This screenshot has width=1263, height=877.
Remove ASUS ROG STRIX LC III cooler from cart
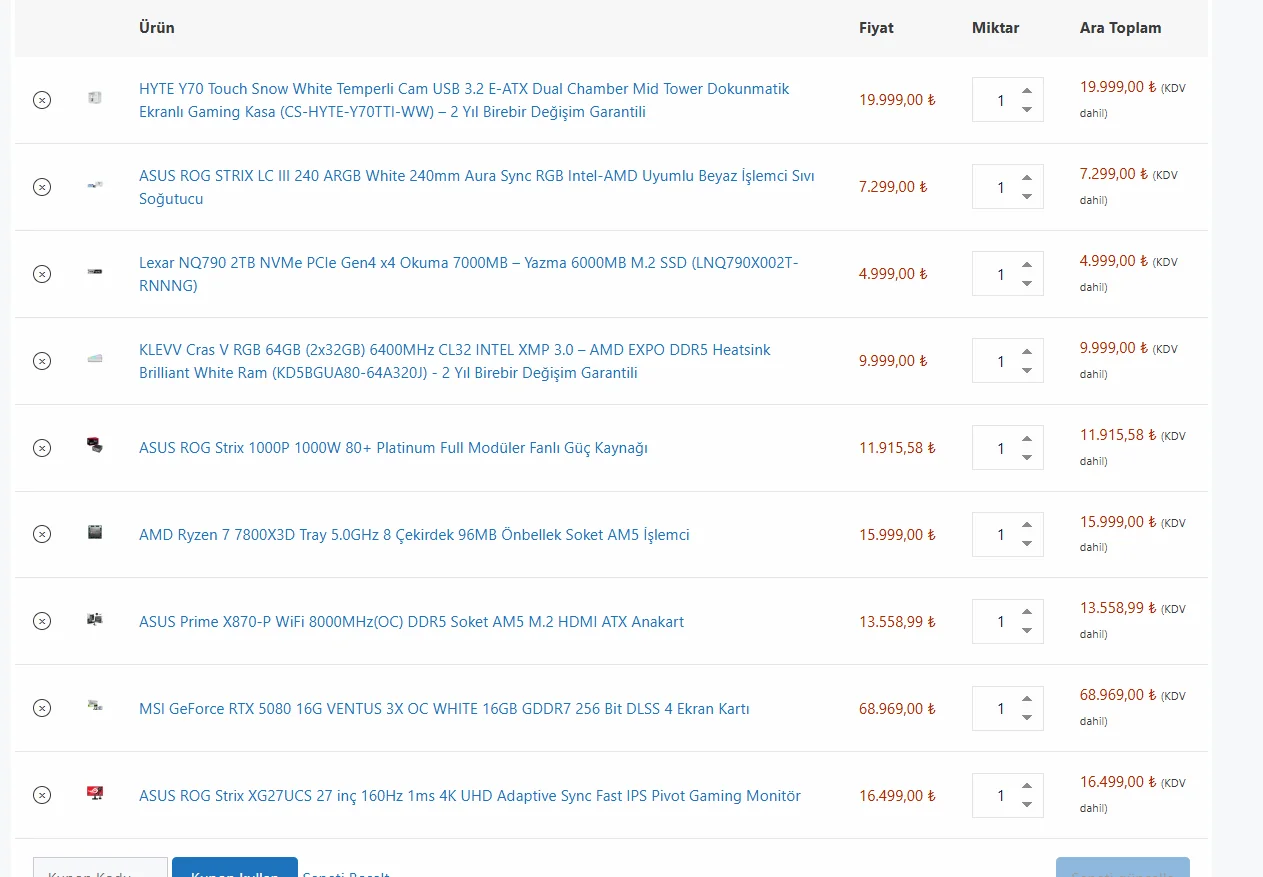42,187
